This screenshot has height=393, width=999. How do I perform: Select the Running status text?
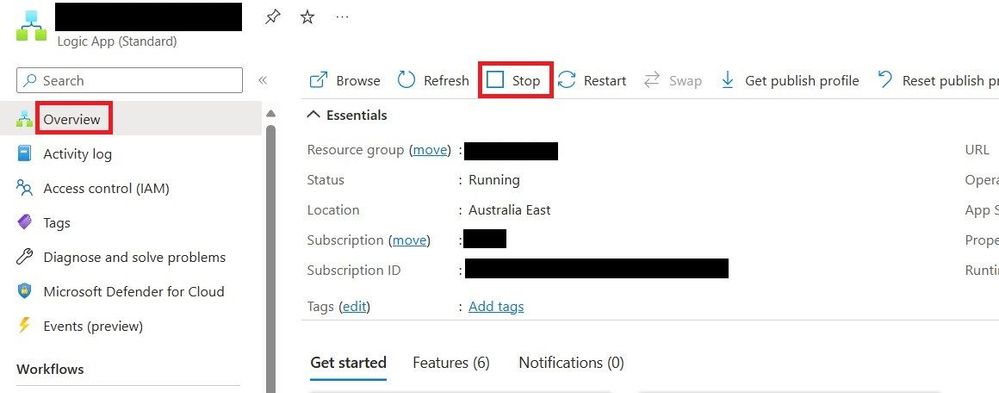pyautogui.click(x=494, y=180)
